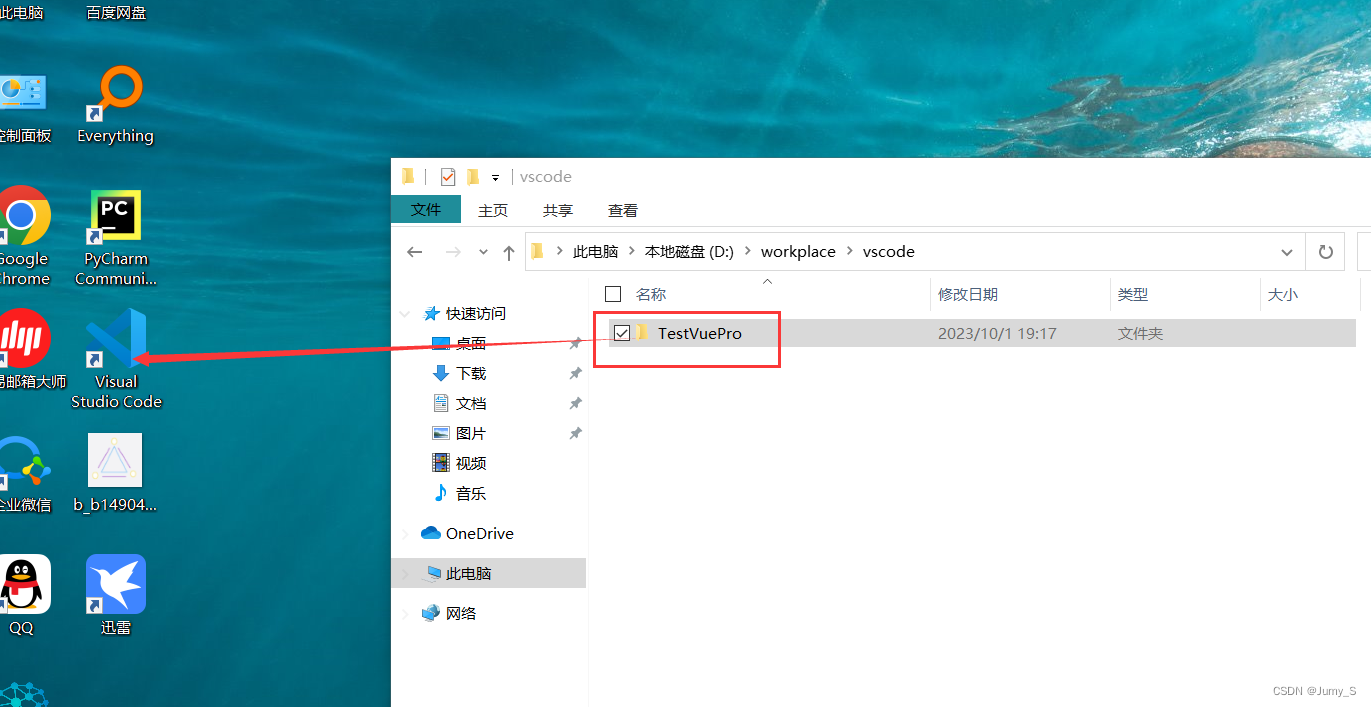Toggle the select-all checkbox above the file list
This screenshot has width=1371, height=707.
coord(613,294)
